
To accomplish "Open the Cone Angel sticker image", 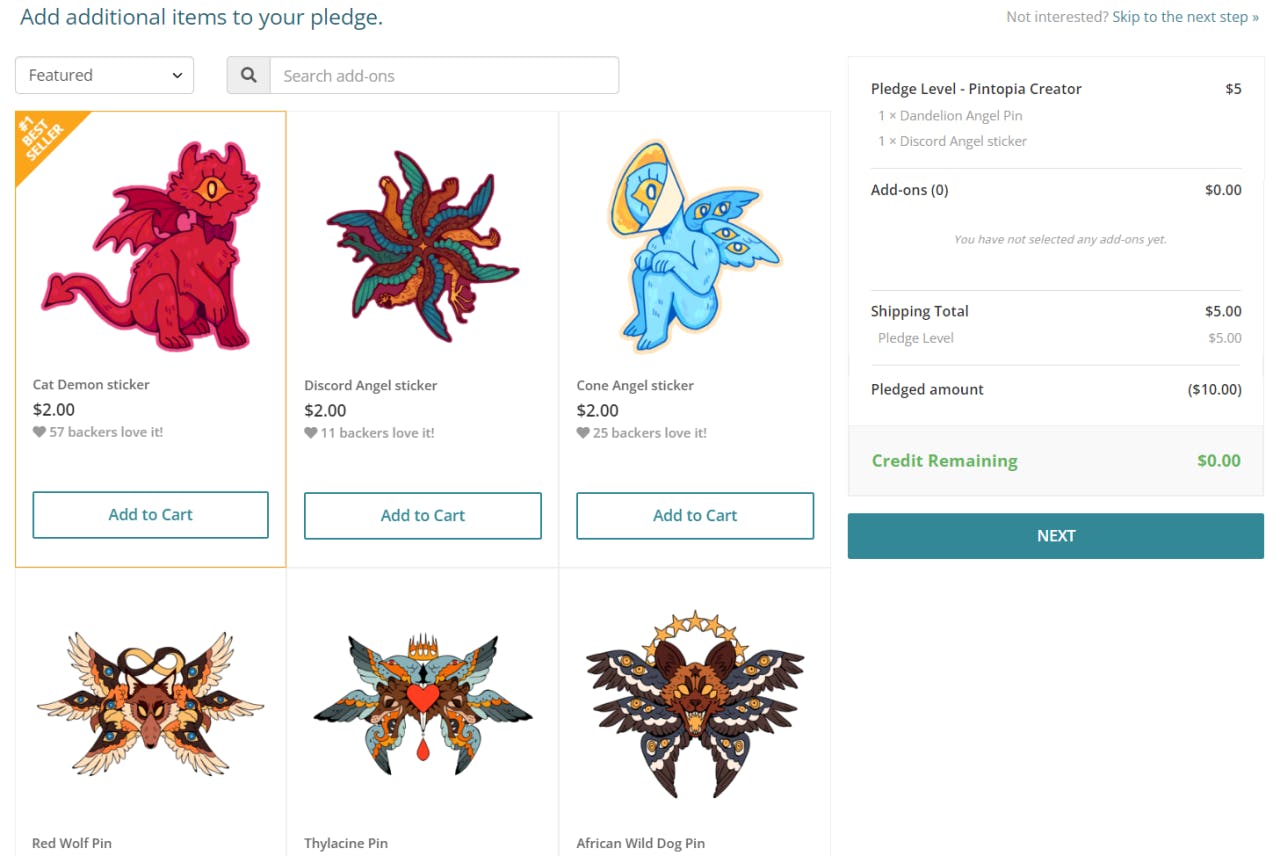I will tap(695, 246).
